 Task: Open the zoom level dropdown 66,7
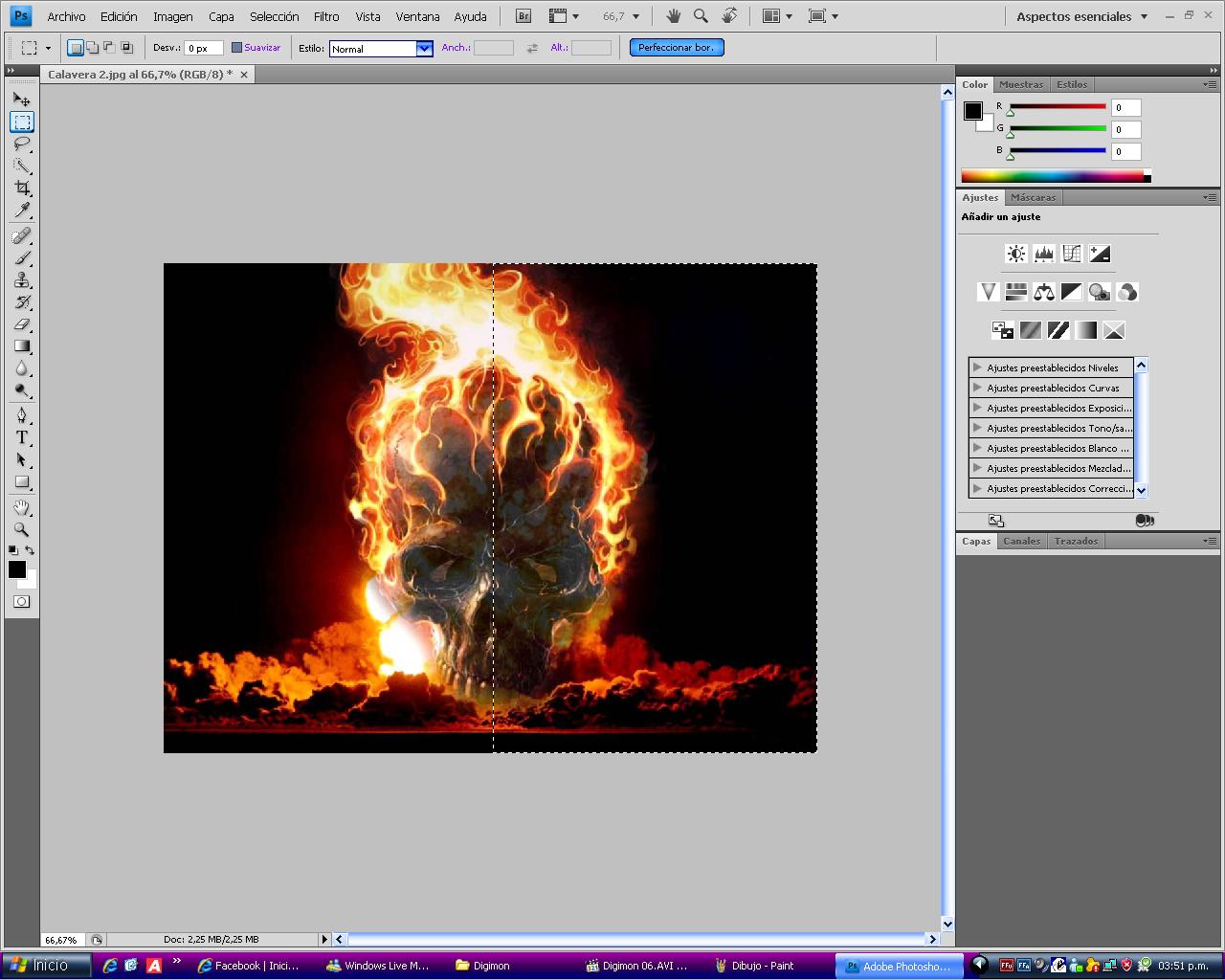pos(635,16)
